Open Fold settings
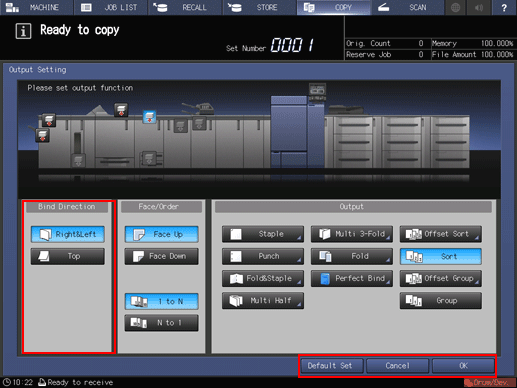The height and width of the screenshot is (388, 517). pos(352,256)
